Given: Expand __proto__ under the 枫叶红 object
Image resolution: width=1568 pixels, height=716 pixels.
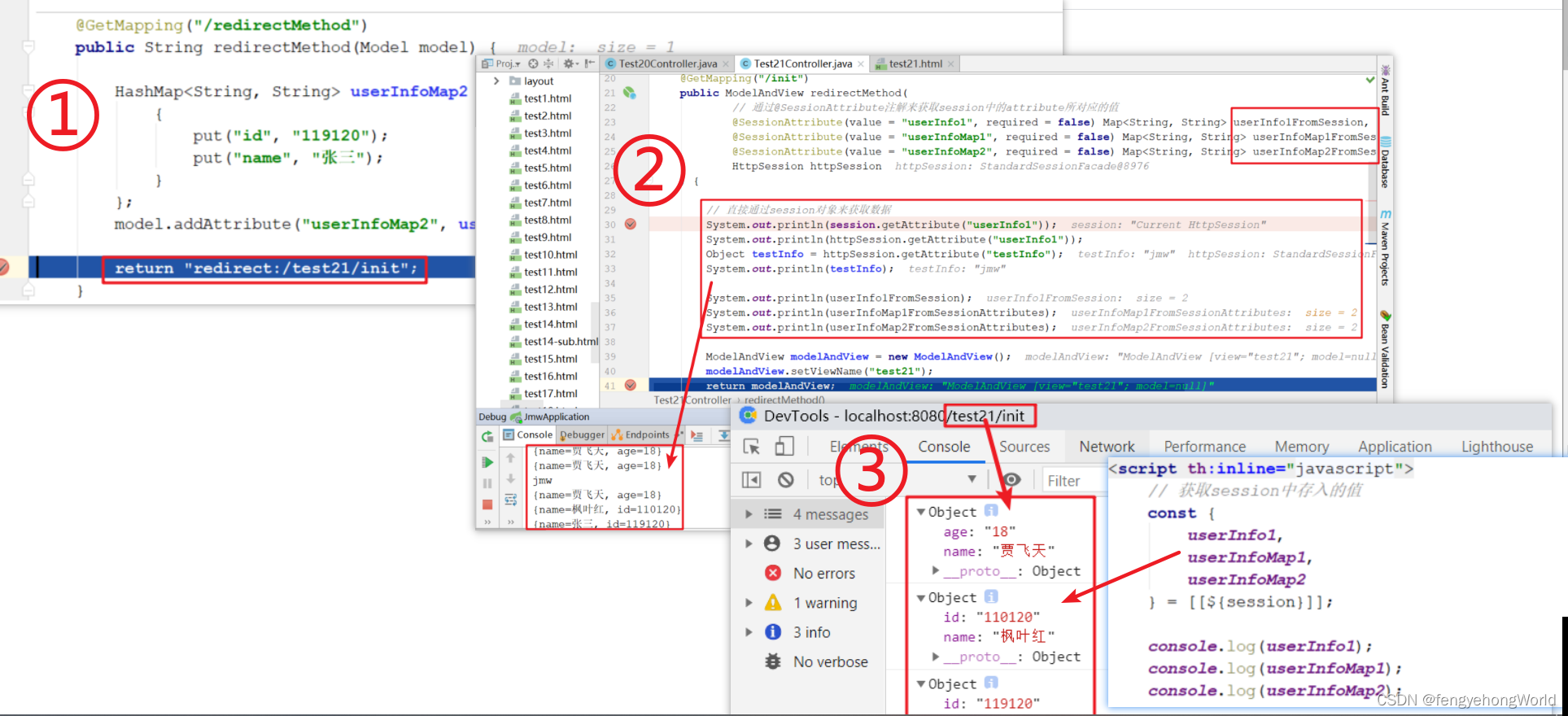Looking at the screenshot, I should pyautogui.click(x=936, y=656).
